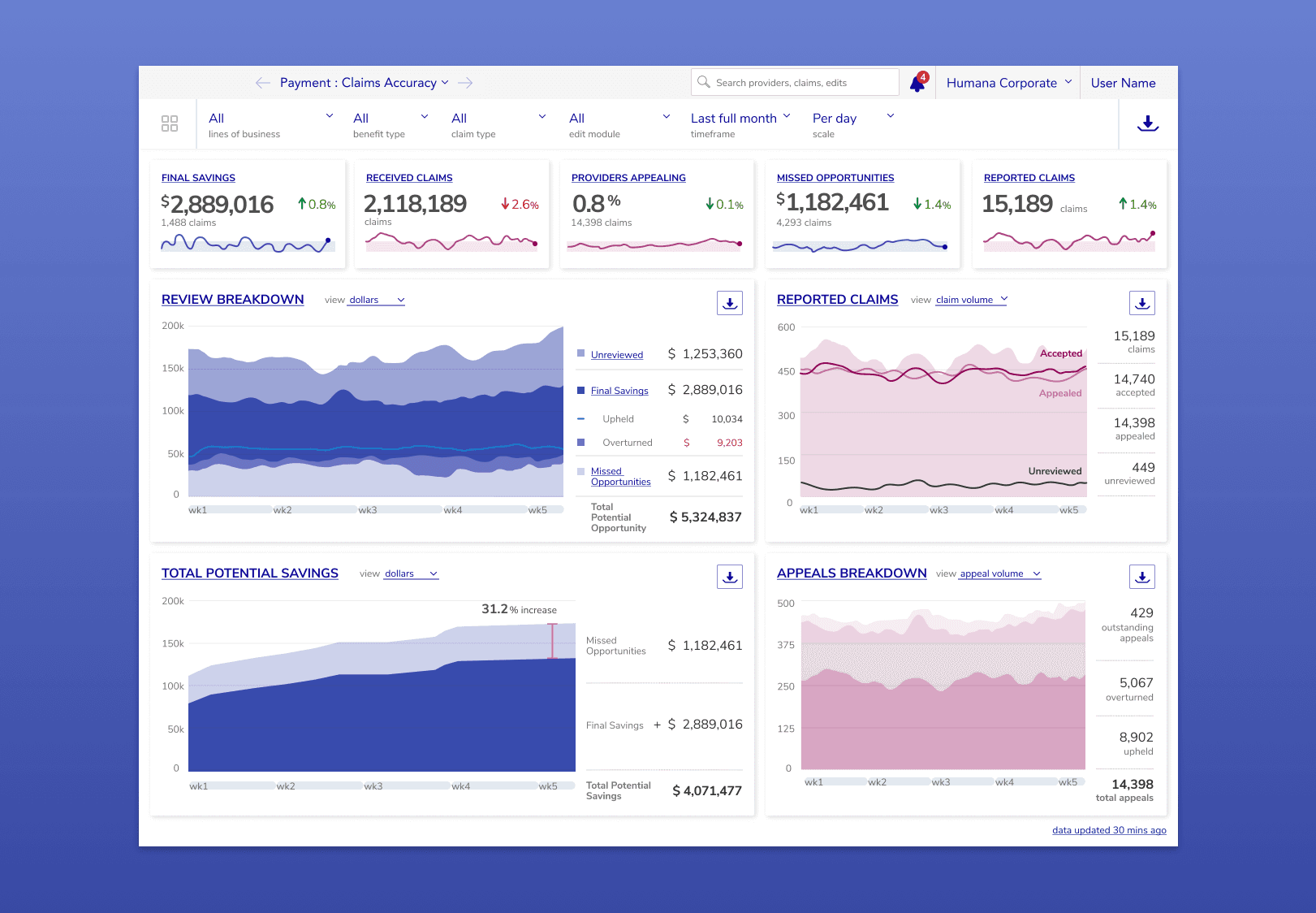Go to next page arrow

click(x=465, y=83)
